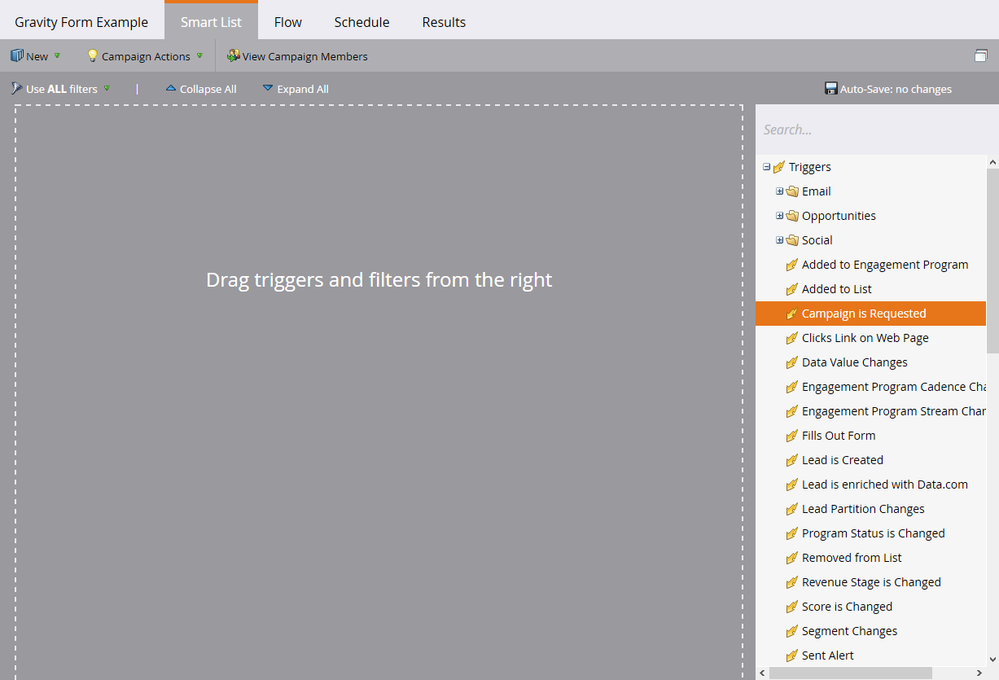This screenshot has width=999, height=680.
Task: Click the Use ALL filters funnel icon
Action: tap(16, 89)
